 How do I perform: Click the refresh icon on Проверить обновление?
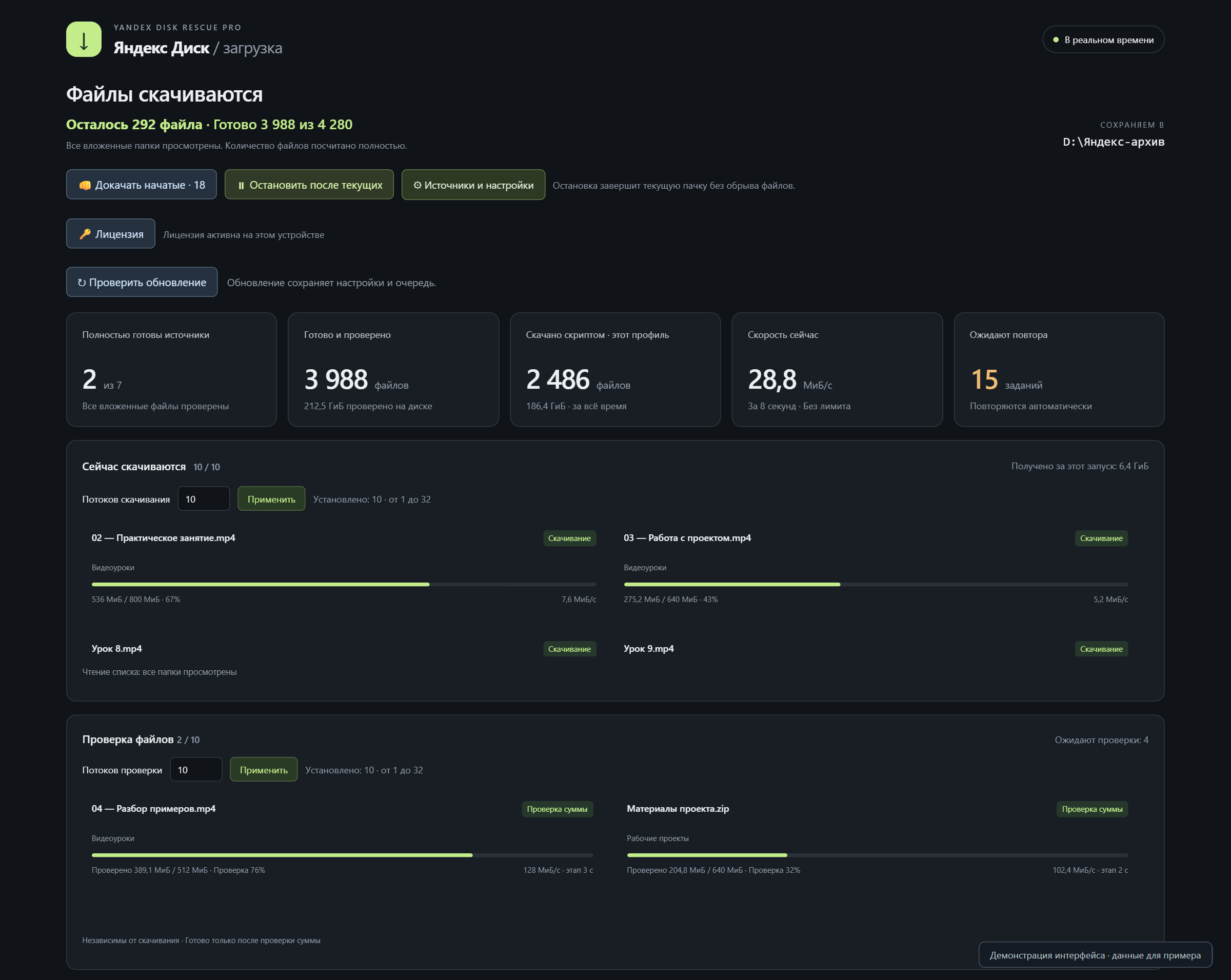pos(82,283)
